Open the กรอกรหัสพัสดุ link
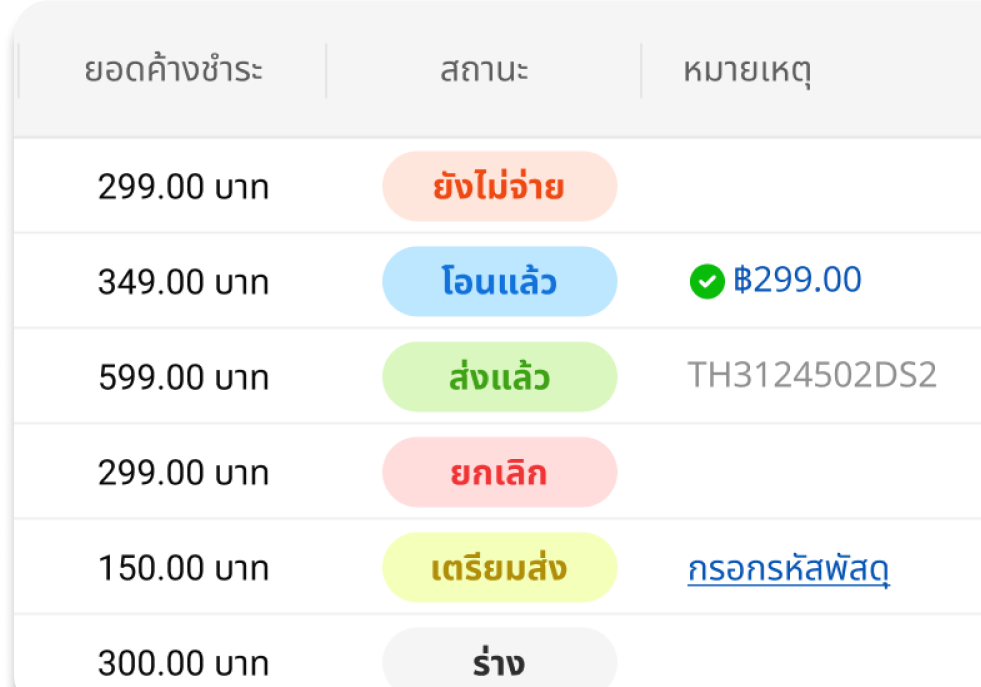Viewport: 981px width, 687px height. point(788,569)
